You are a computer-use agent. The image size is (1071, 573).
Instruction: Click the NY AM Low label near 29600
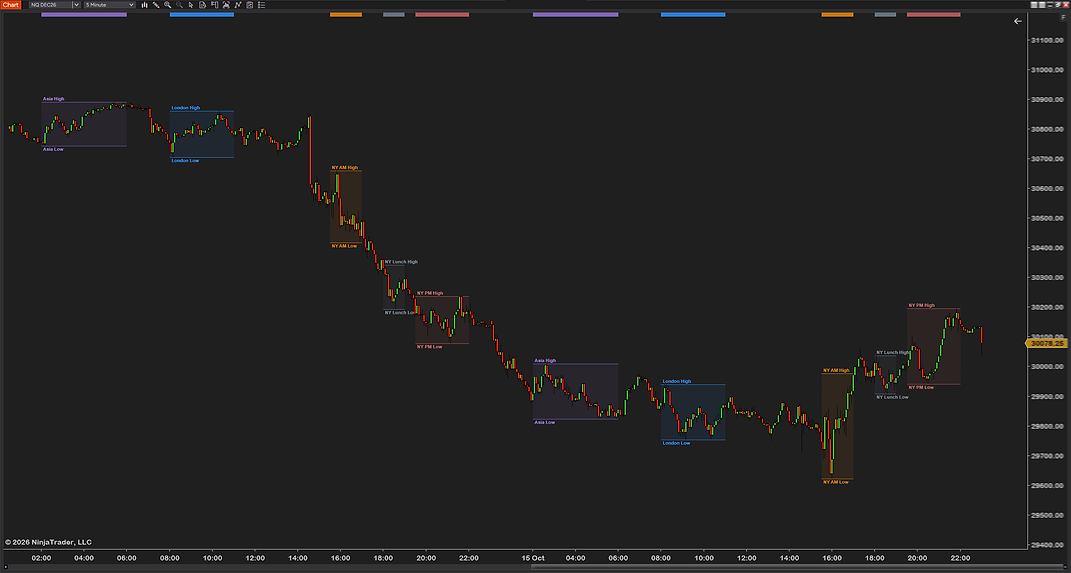tap(836, 482)
